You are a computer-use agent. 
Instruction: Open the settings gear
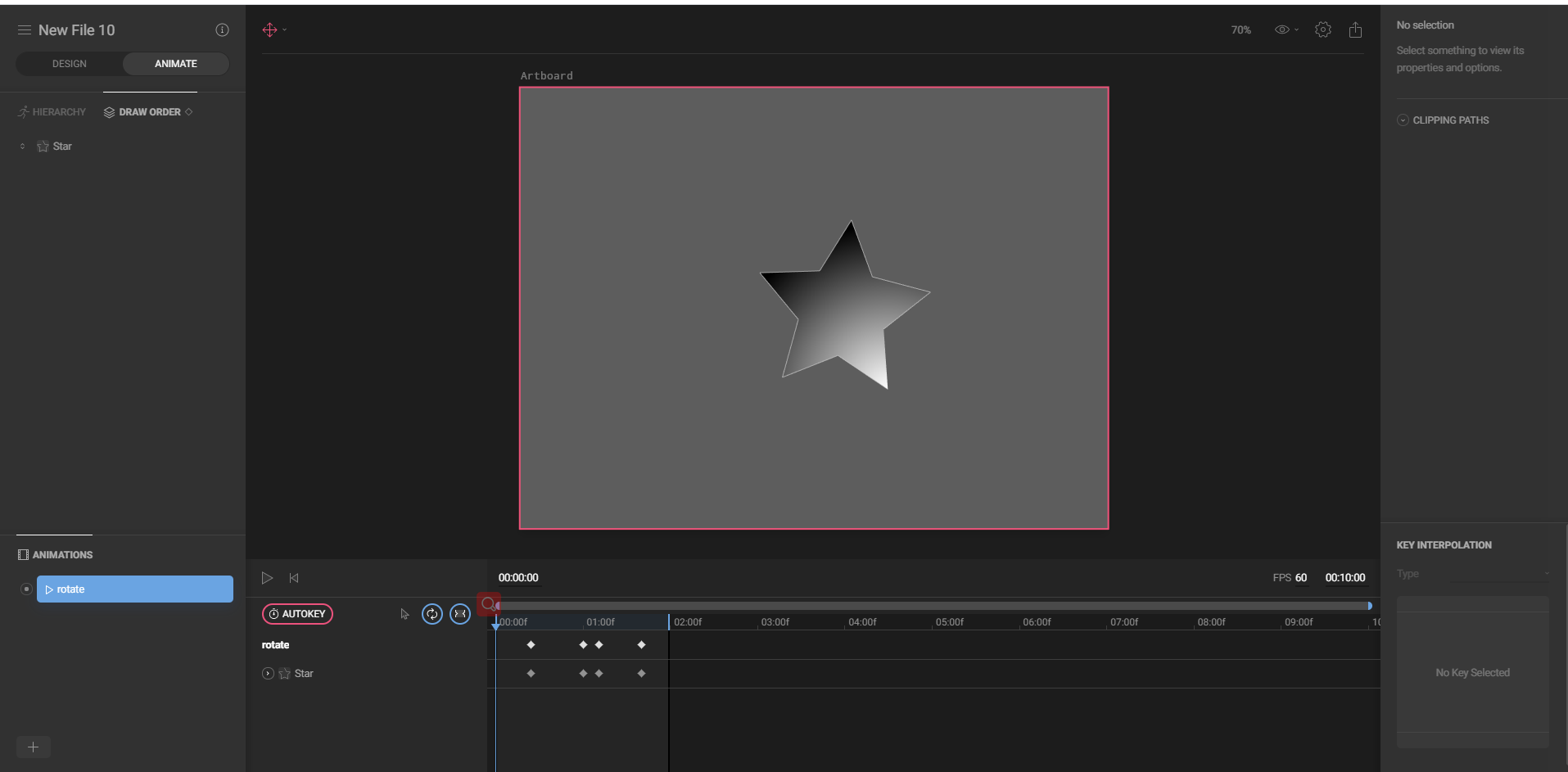[1322, 30]
